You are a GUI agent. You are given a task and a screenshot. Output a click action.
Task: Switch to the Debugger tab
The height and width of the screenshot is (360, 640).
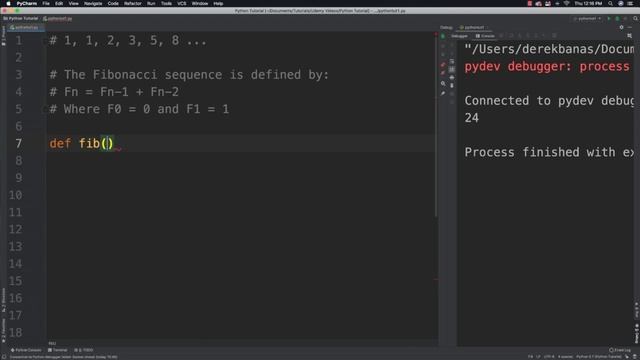click(459, 36)
